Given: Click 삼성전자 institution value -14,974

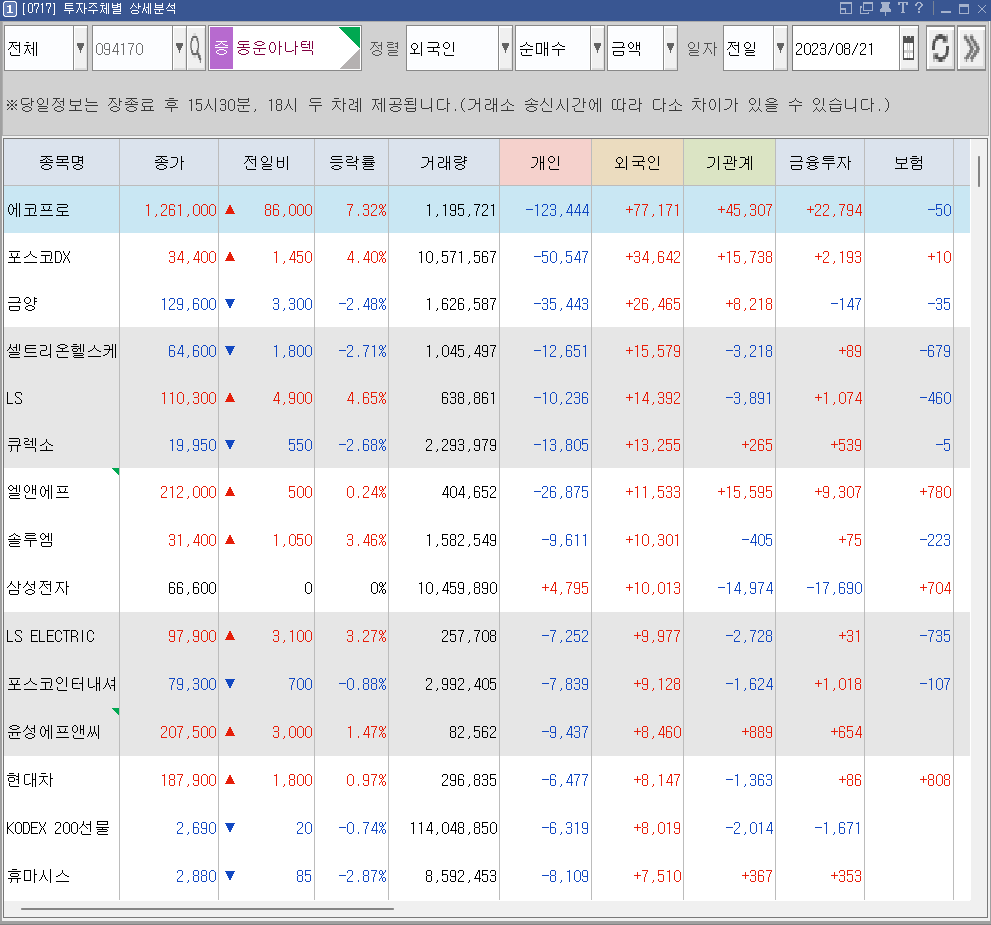Looking at the screenshot, I should (745, 588).
